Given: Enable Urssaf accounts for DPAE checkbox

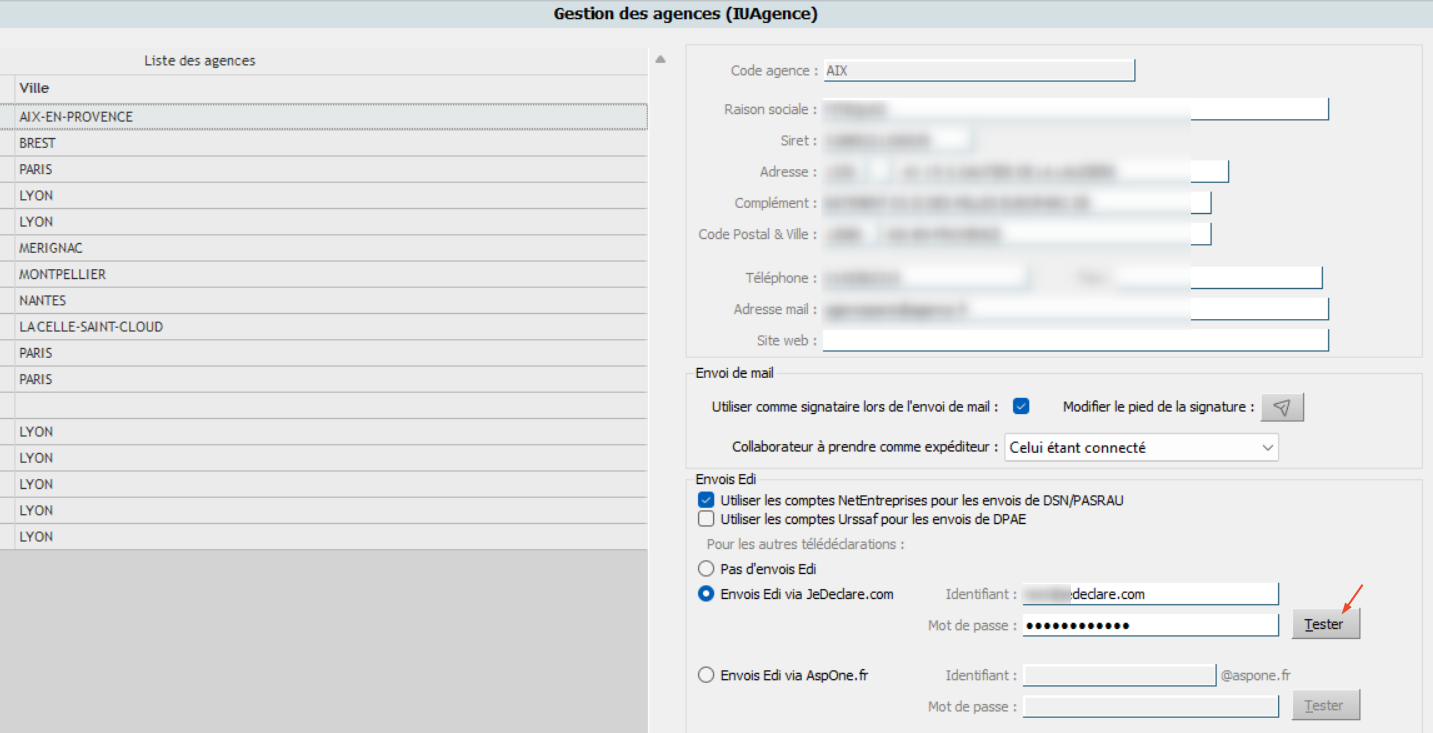Looking at the screenshot, I should tap(706, 519).
